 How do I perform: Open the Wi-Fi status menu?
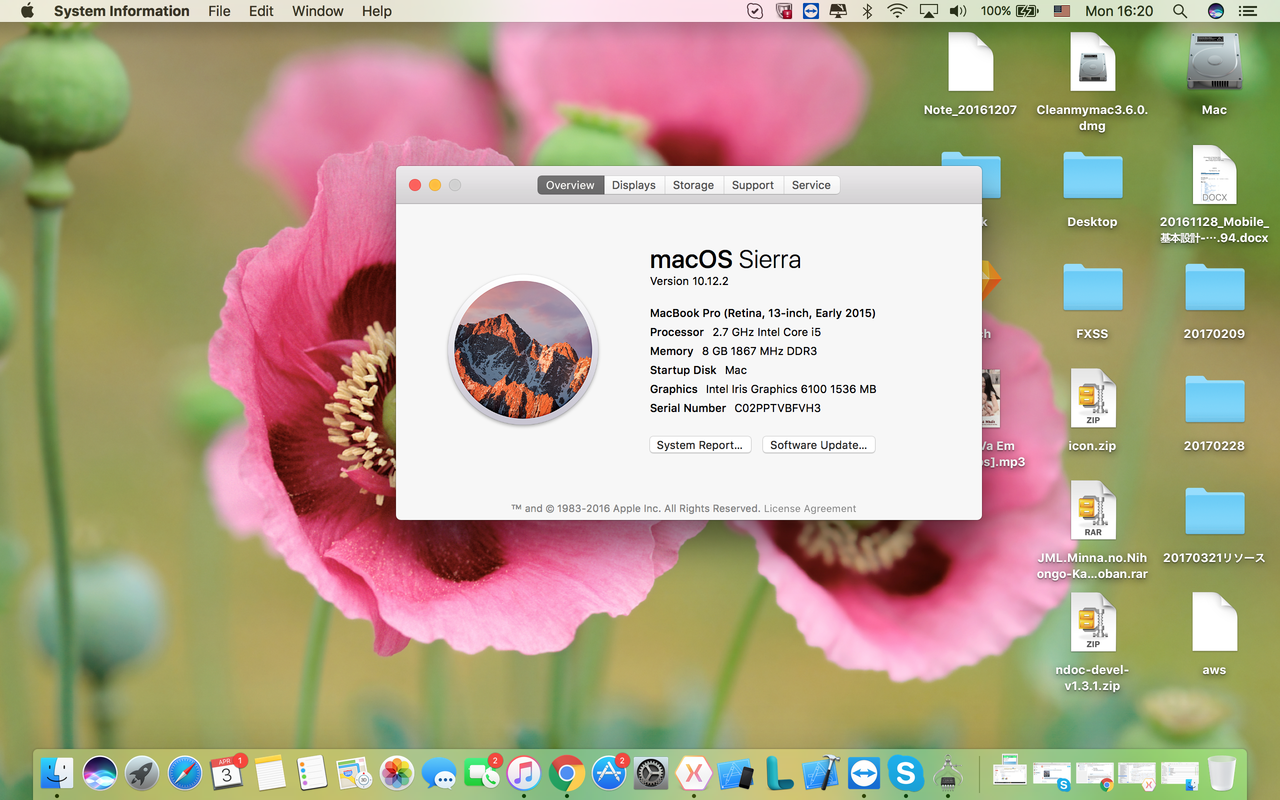(x=897, y=11)
